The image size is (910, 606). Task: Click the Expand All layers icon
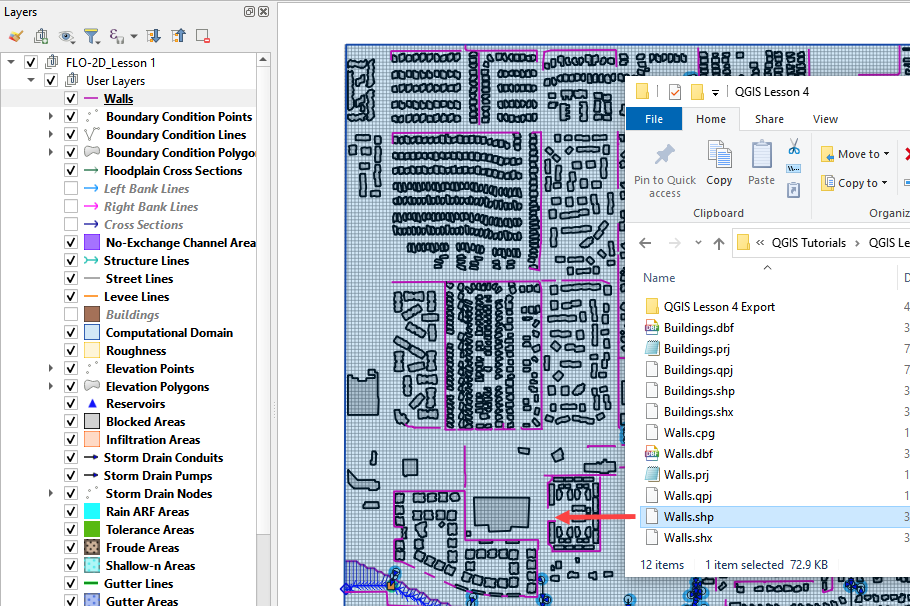(x=153, y=36)
